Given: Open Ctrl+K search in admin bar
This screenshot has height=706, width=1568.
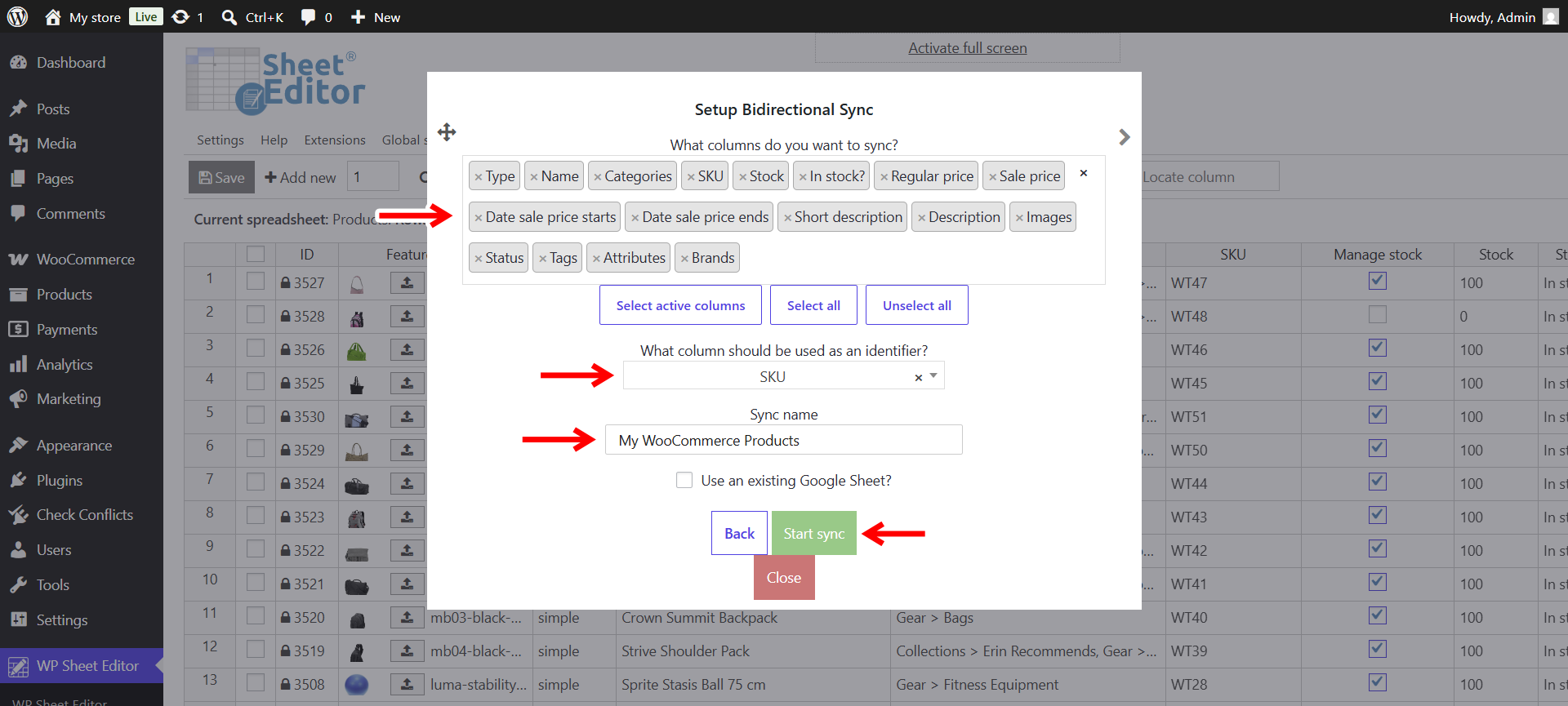Looking at the screenshot, I should pos(252,17).
